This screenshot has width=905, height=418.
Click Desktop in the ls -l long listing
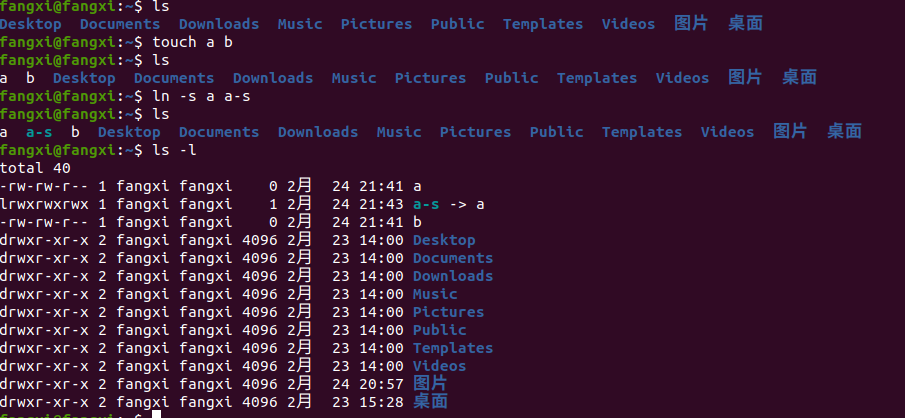click(x=444, y=240)
